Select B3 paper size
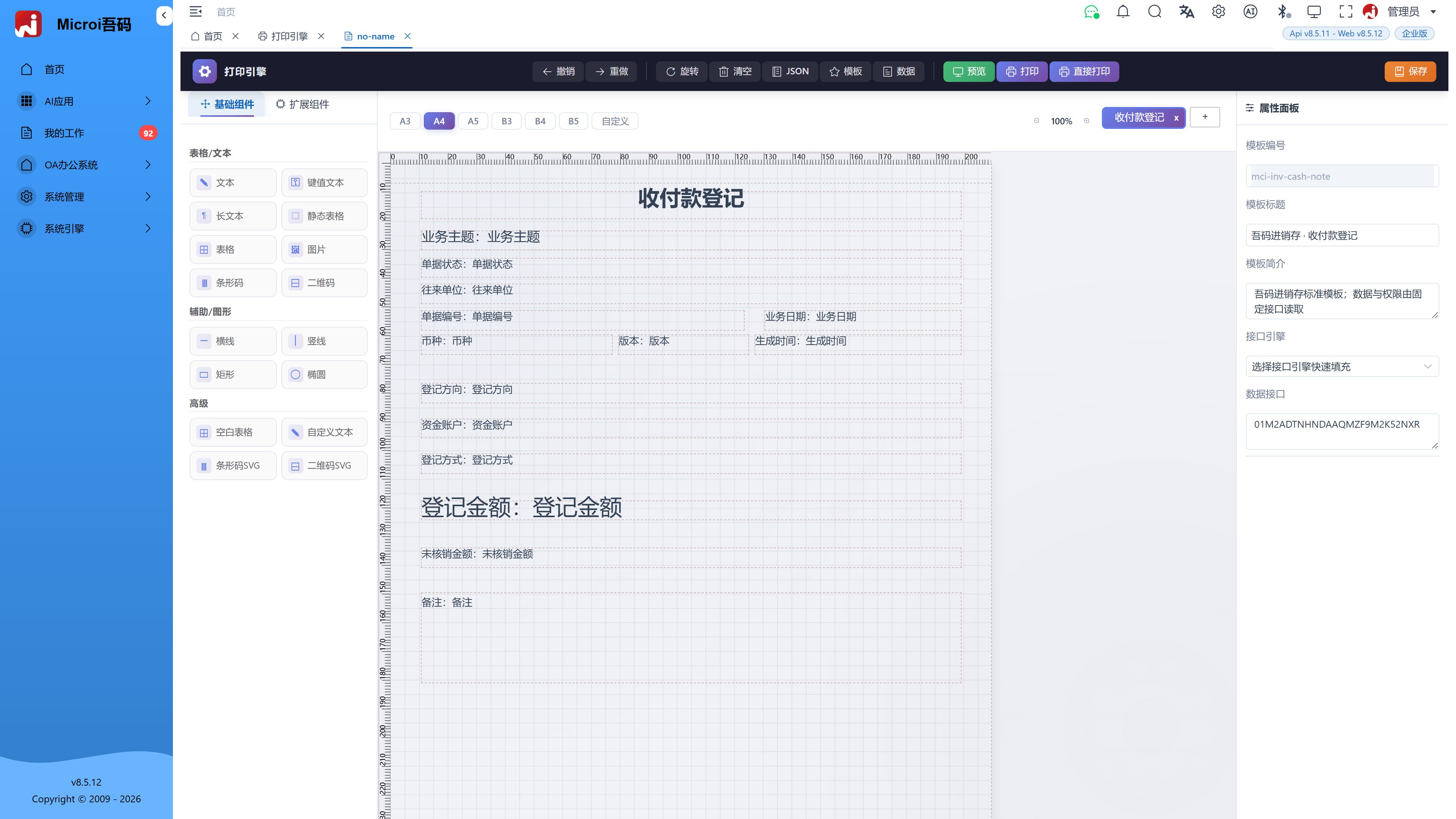Screen dimensions: 1456x819 pos(507,121)
